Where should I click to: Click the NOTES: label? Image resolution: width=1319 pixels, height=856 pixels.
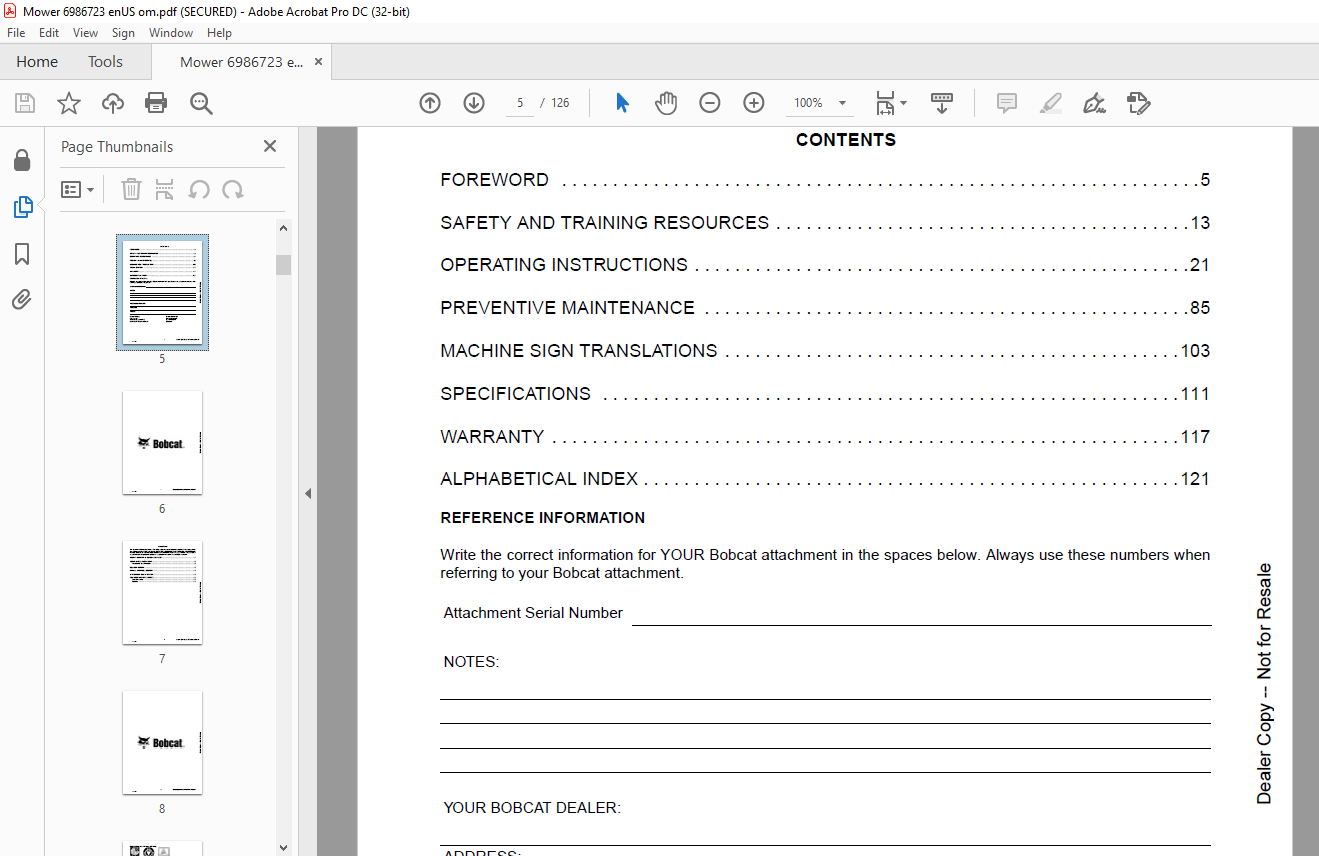pyautogui.click(x=471, y=662)
